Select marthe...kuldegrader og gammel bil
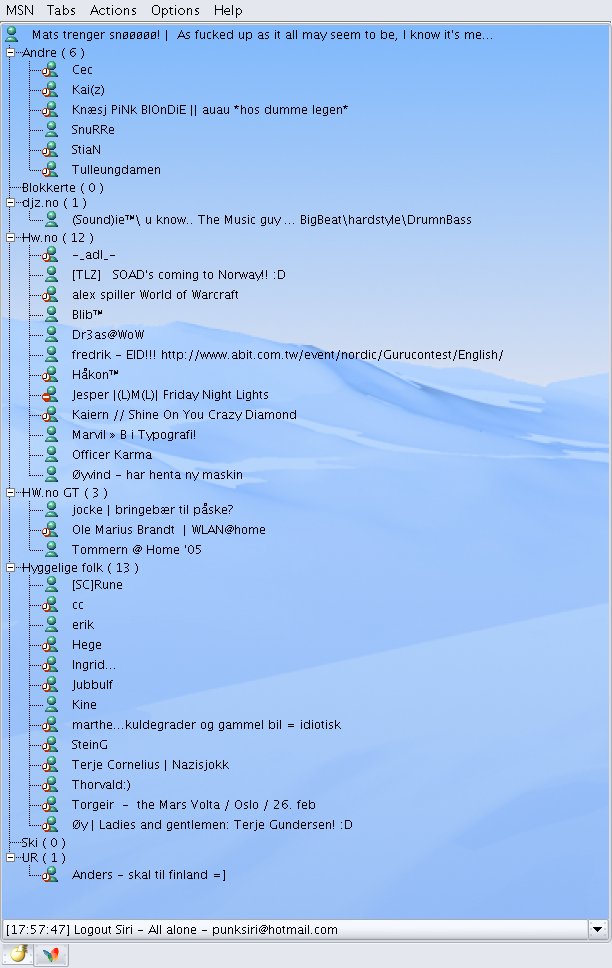The image size is (612, 968). point(206,725)
